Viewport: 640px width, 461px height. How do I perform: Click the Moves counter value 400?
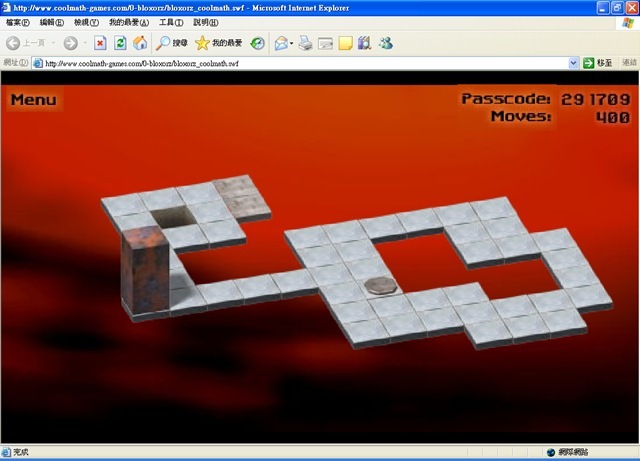click(613, 117)
